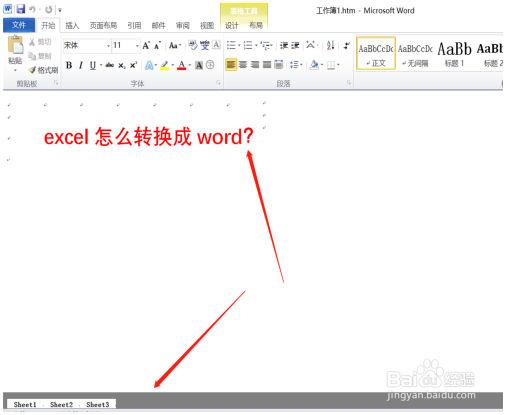This screenshot has height=415, width=506.
Task: Open the table tools Design (设计) tab
Action: [x=232, y=25]
